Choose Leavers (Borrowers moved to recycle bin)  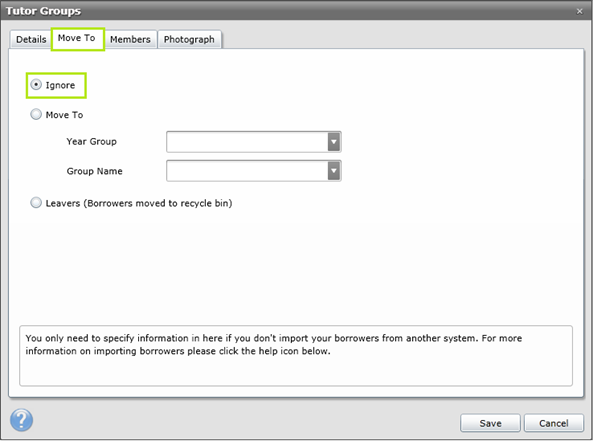point(36,203)
